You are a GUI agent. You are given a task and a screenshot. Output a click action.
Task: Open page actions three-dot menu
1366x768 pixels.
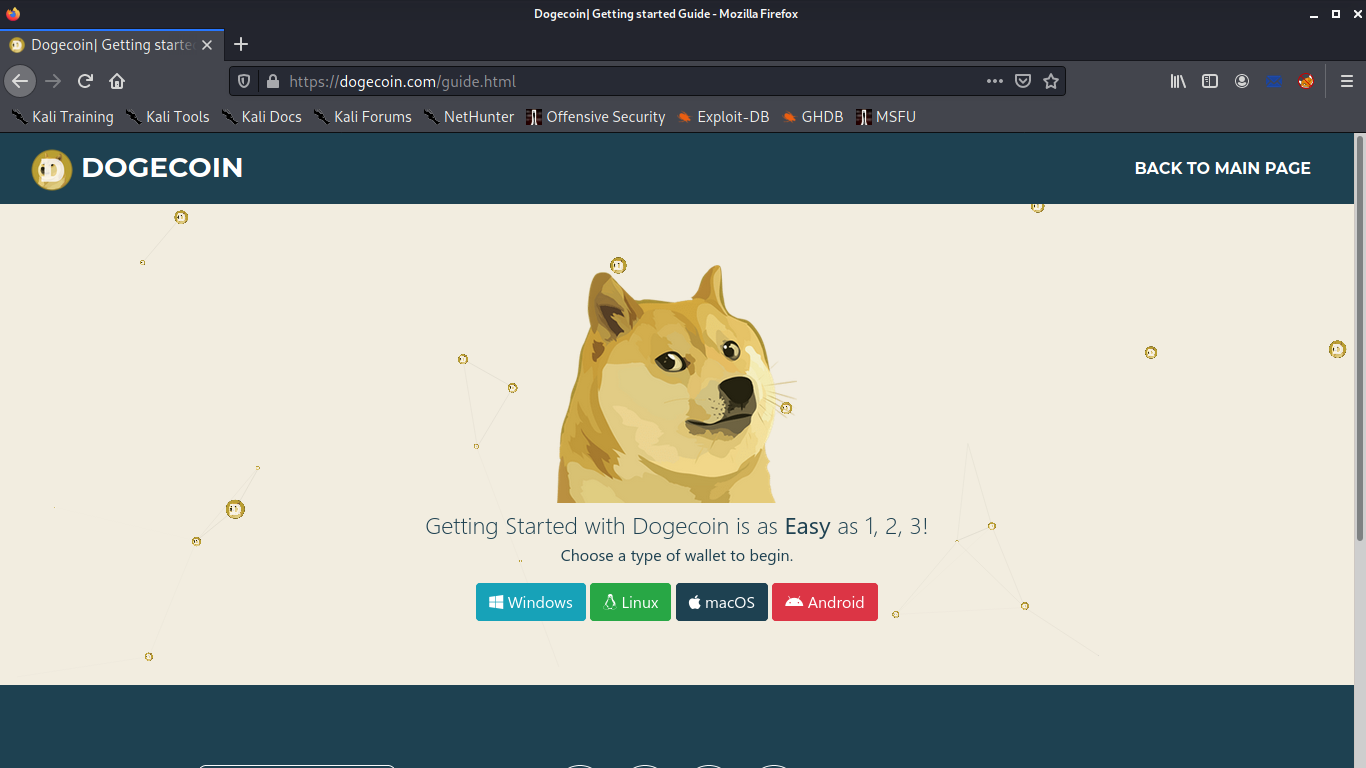(x=995, y=81)
